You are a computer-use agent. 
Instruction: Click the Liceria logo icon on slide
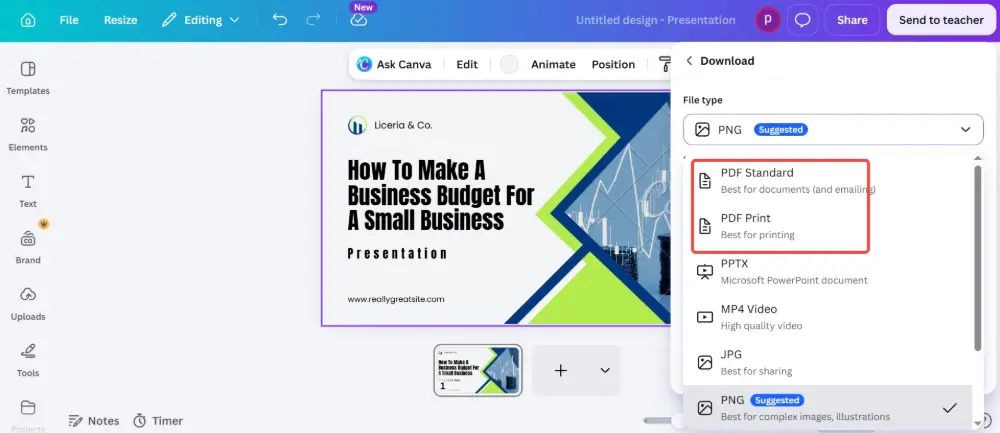tap(357, 125)
